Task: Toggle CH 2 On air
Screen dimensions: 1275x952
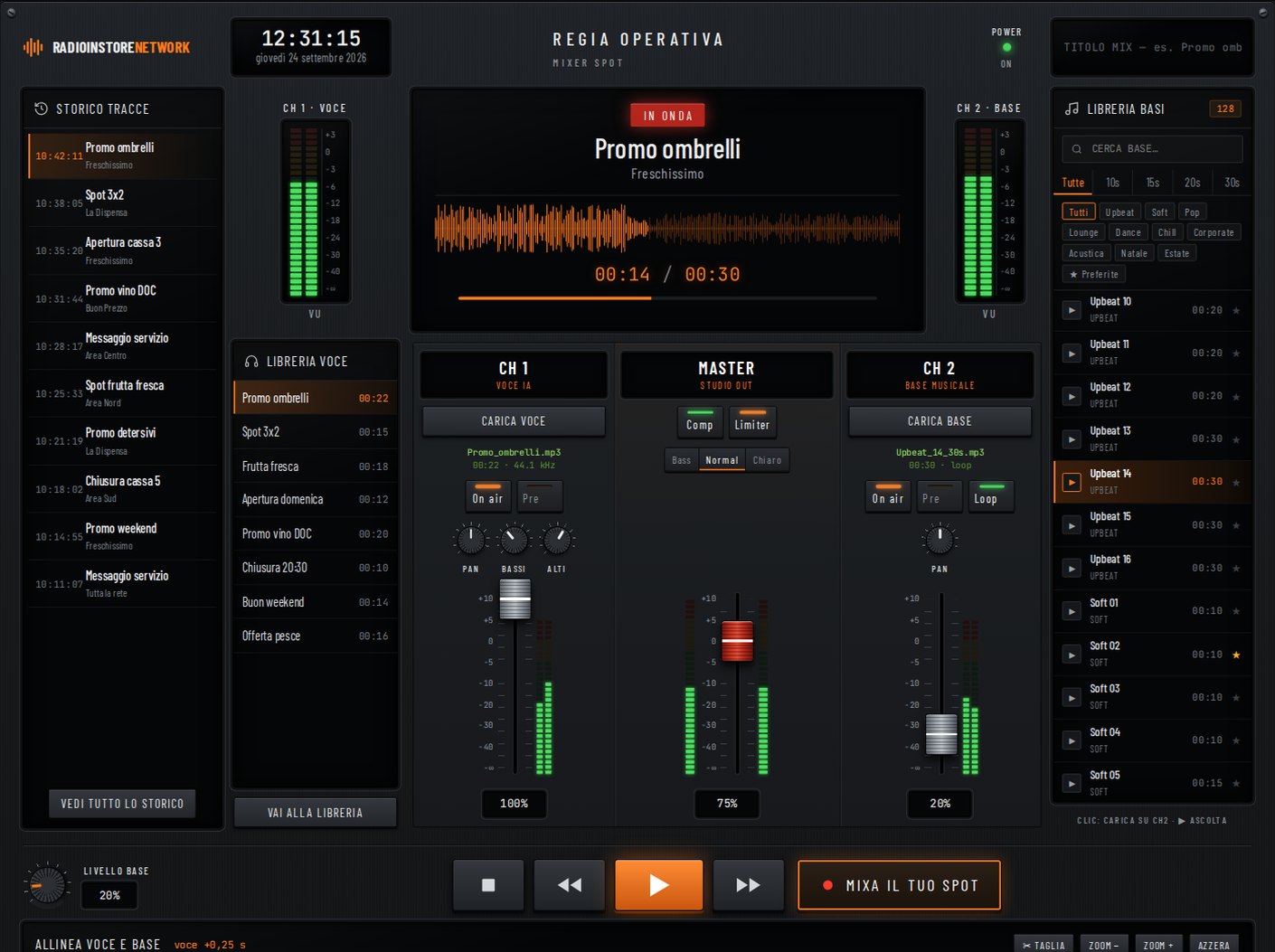Action: 887,496
